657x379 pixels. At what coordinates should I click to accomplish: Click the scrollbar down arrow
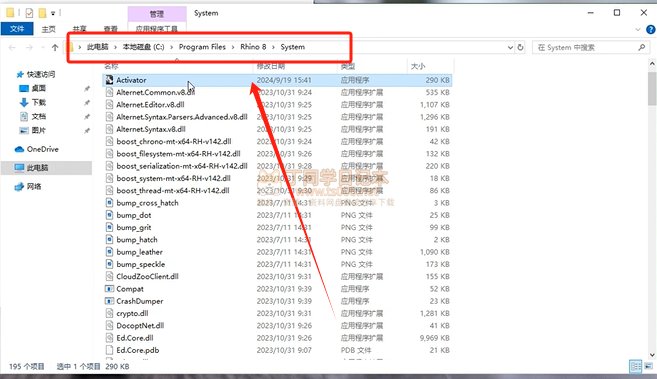(x=652, y=355)
